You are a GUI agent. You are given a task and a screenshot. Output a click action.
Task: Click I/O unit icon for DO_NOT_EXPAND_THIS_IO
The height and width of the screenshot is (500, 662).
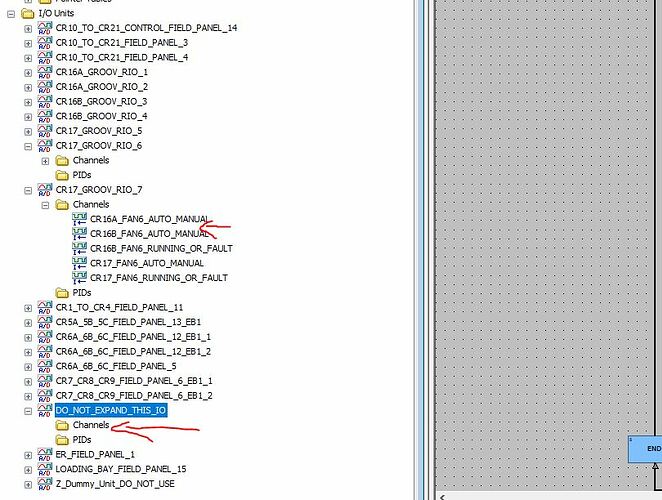point(45,410)
